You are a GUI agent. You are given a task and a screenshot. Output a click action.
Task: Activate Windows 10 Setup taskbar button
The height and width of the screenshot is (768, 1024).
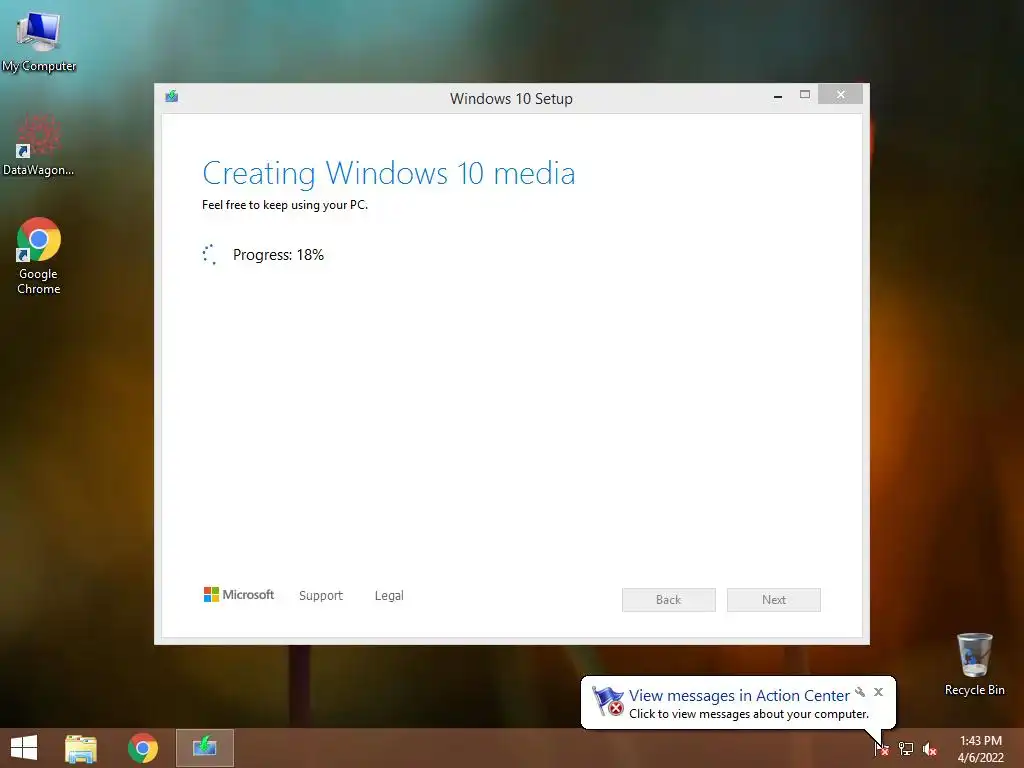point(204,748)
